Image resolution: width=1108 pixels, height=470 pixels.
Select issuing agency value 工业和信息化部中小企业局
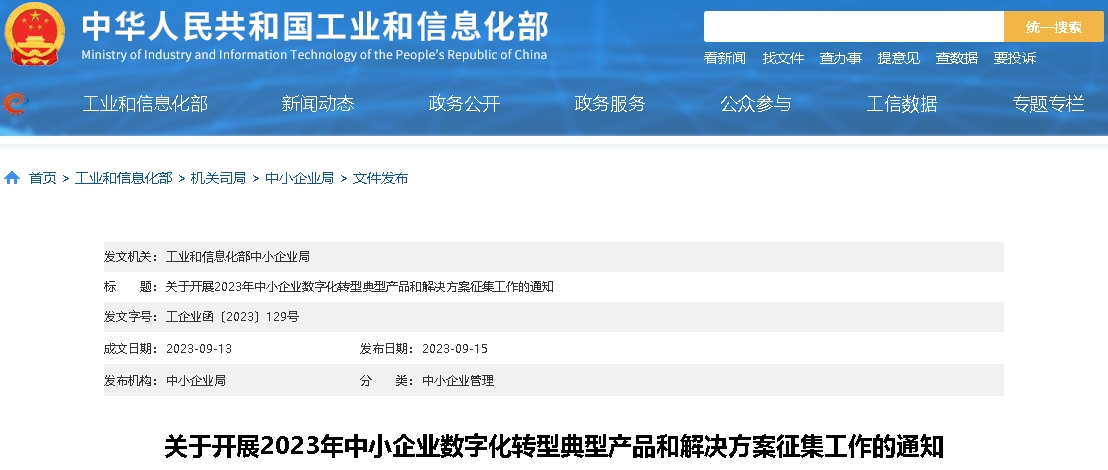click(x=237, y=257)
